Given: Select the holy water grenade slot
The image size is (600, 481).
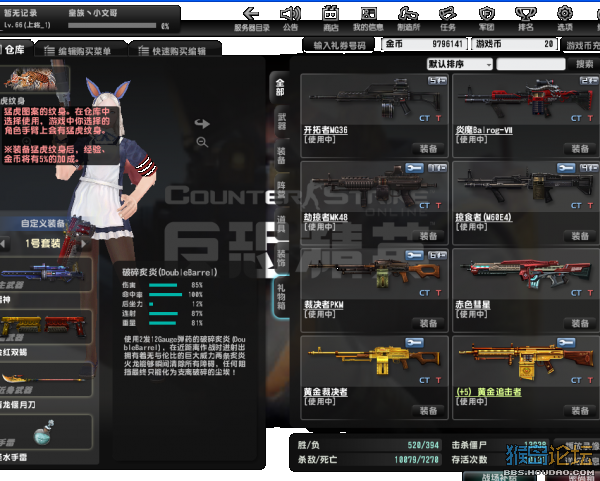Looking at the screenshot, I should 45,432.
